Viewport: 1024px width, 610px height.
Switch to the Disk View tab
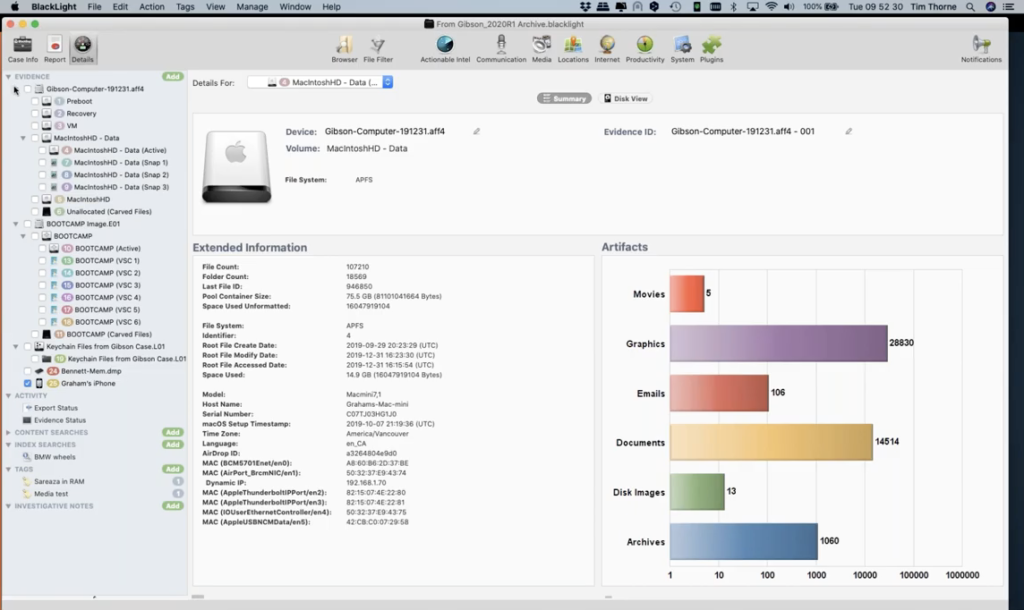(x=626, y=99)
